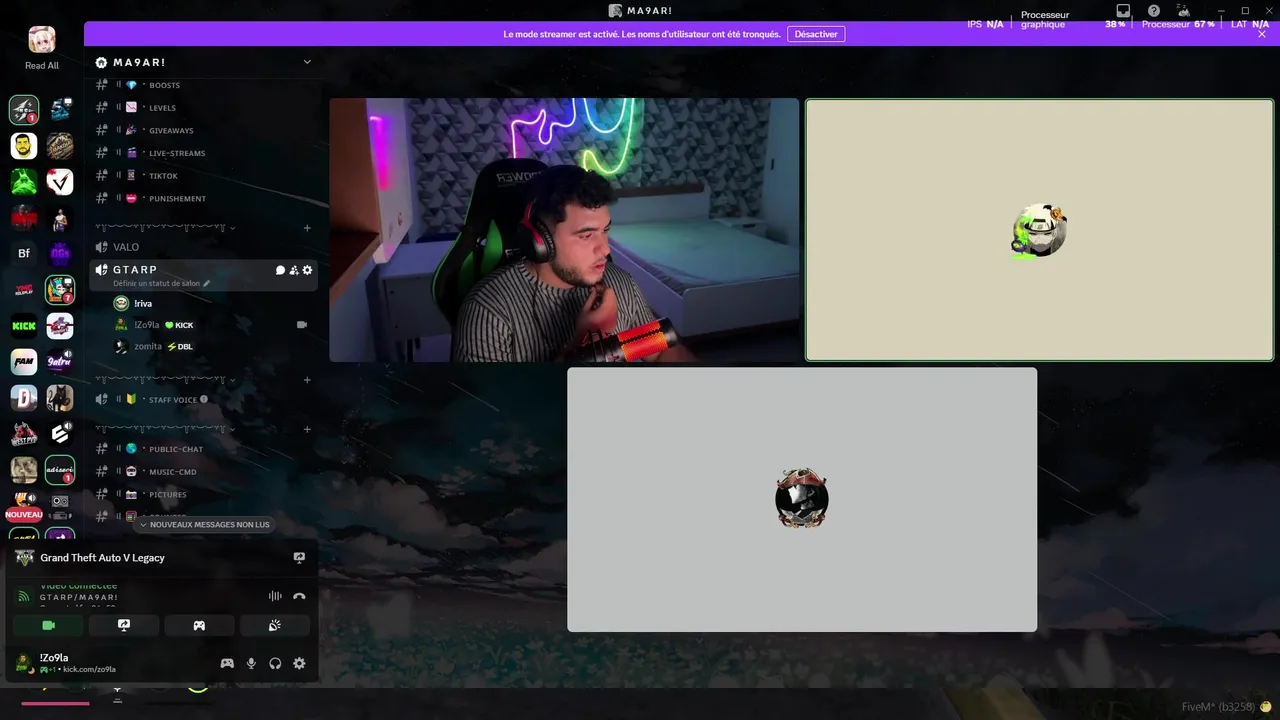Open user settings gear
Image resolution: width=1280 pixels, height=720 pixels.
[299, 663]
